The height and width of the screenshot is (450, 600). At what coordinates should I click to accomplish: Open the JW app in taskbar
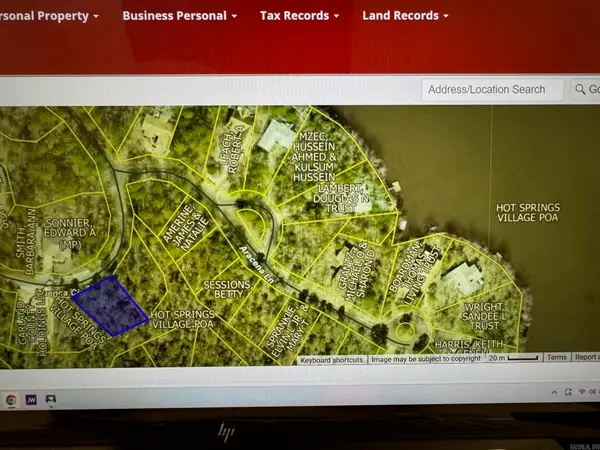click(31, 399)
